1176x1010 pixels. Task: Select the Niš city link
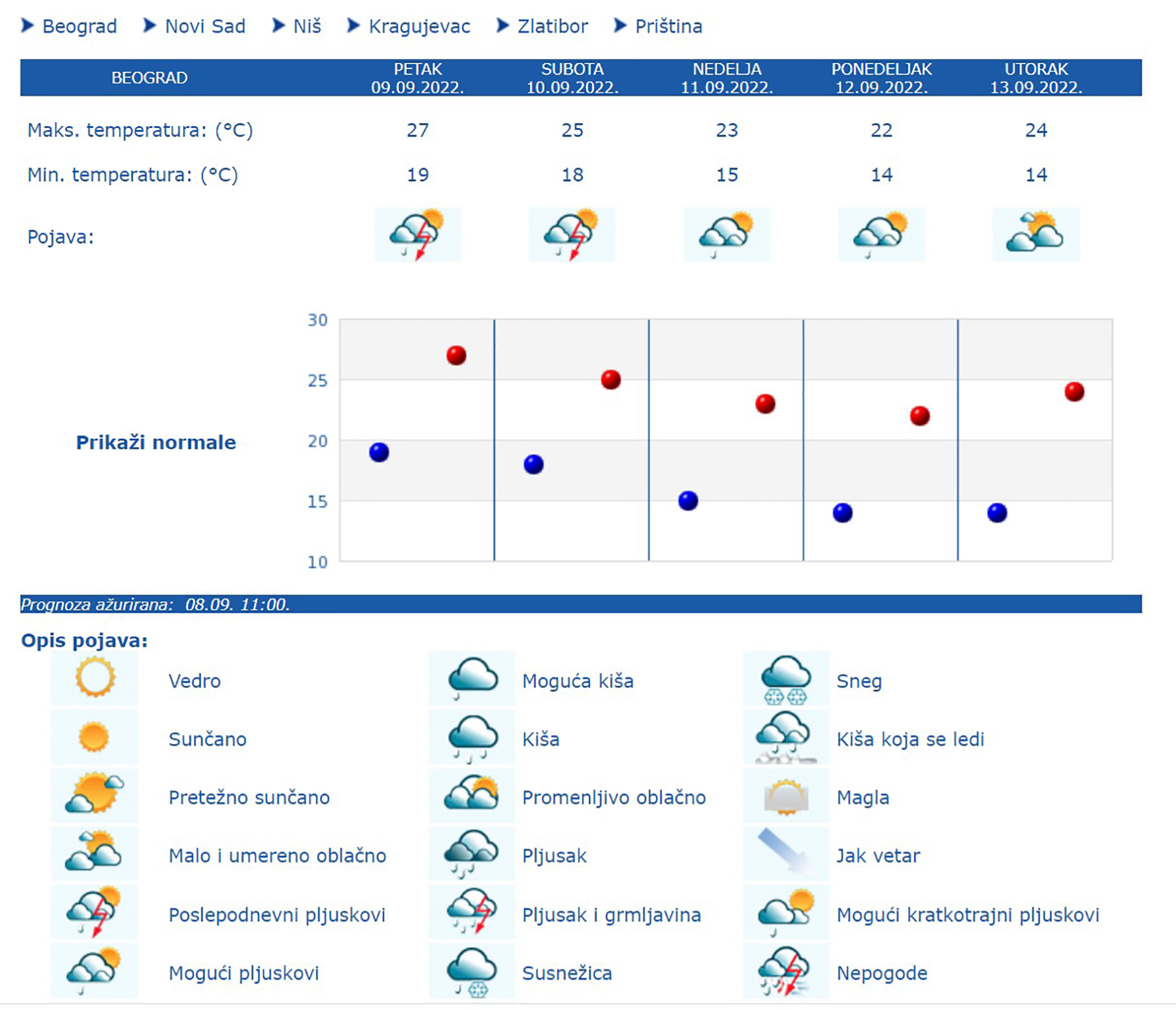point(307,26)
